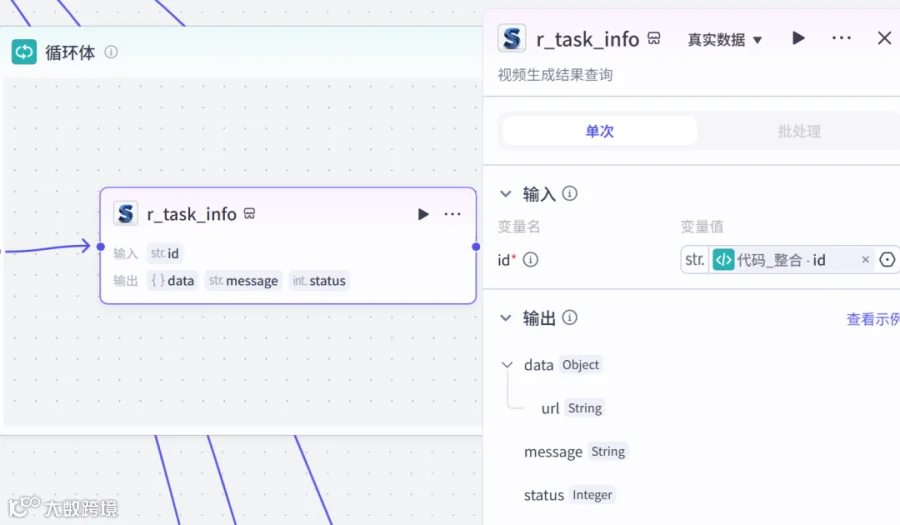Click the S plugin icon in side panel
900x525 pixels.
pyautogui.click(x=511, y=38)
